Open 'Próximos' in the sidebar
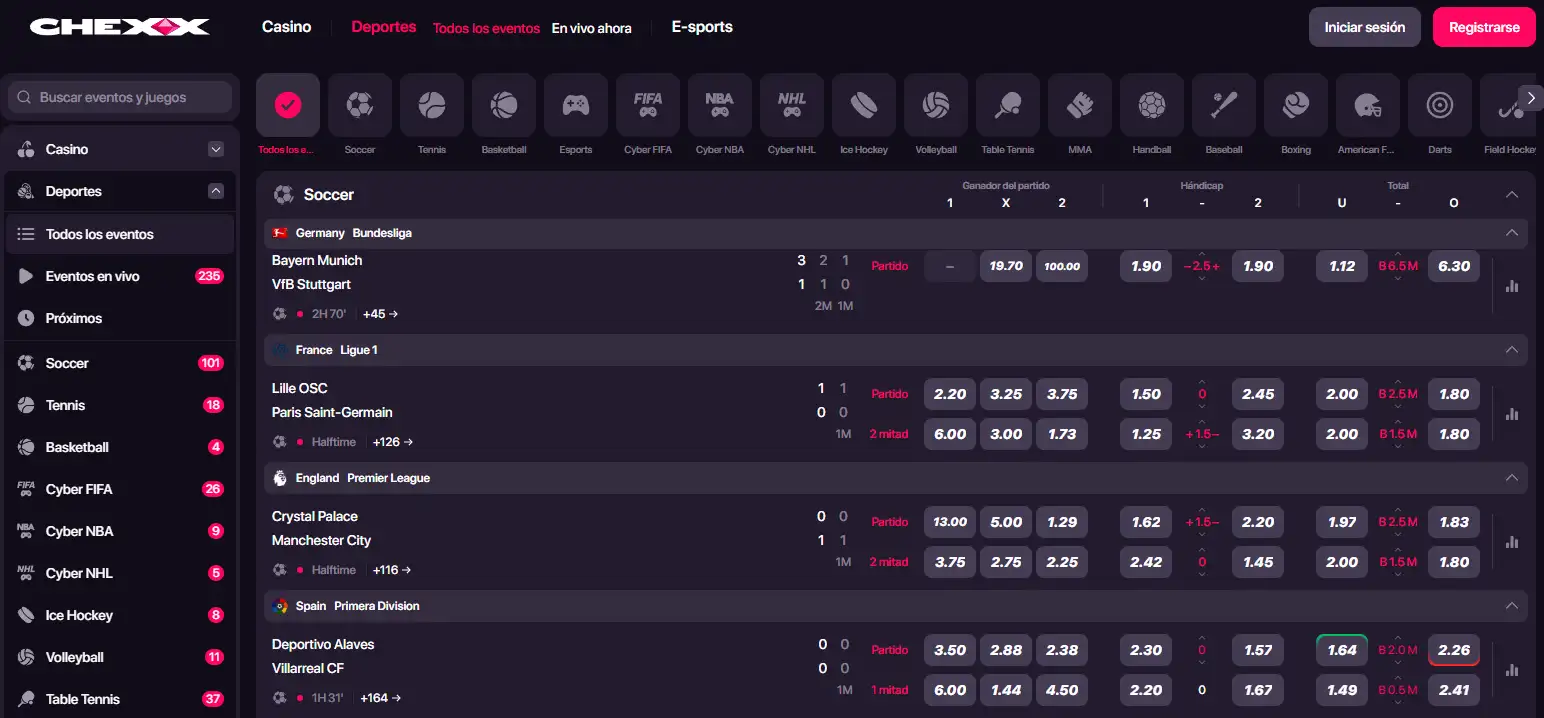The height and width of the screenshot is (718, 1544). coord(120,318)
